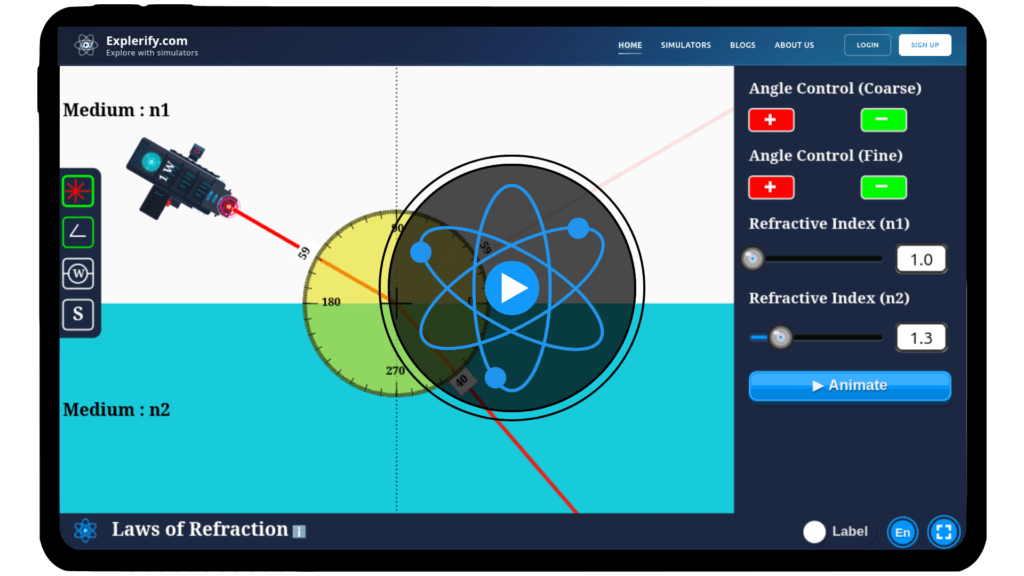Click the info icon beside Laws of Refraction
Viewport: 1024px width, 576px height.
(299, 532)
